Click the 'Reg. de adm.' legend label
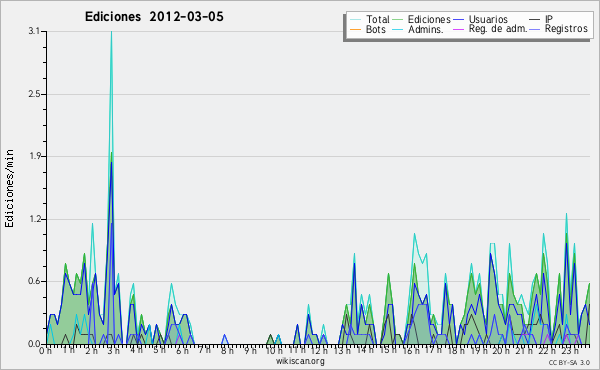 click(498, 29)
